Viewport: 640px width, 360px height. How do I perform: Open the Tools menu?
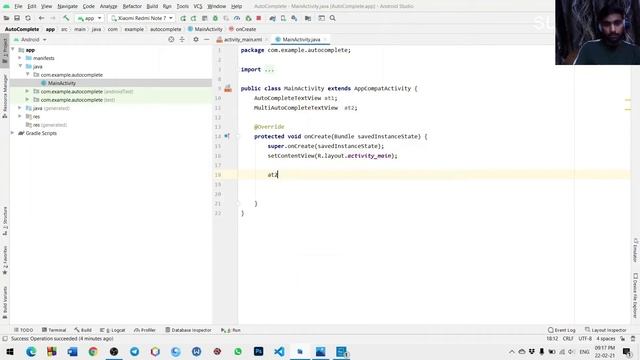182,6
